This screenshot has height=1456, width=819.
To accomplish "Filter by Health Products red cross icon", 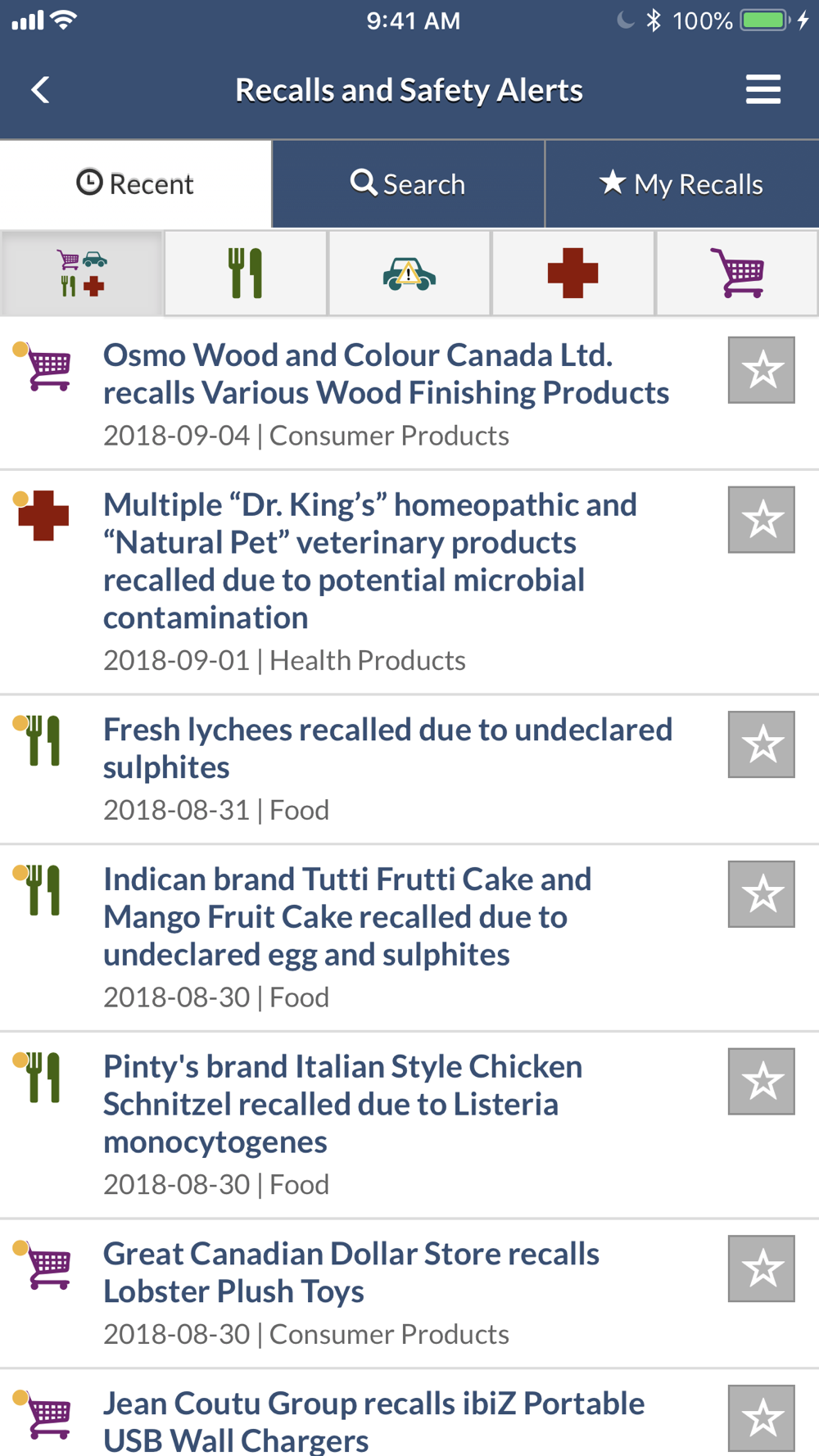I will coord(573,273).
